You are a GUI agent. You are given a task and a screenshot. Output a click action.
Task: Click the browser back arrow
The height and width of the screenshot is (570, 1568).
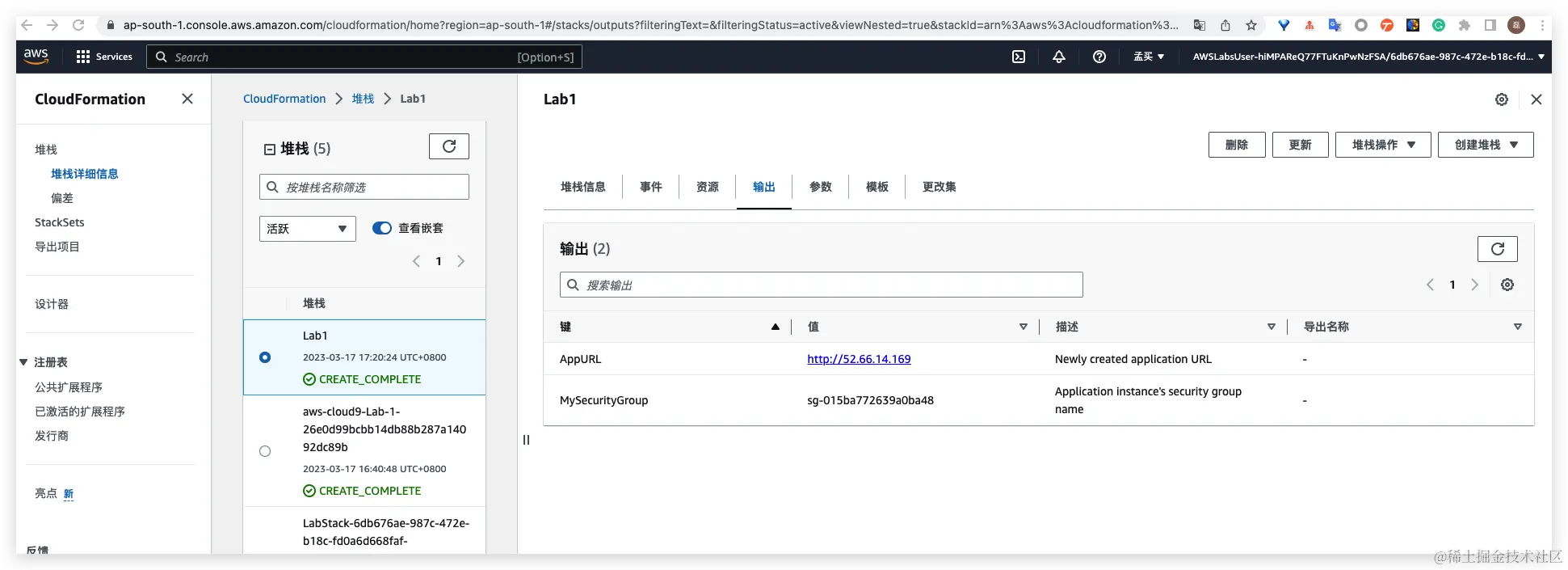[27, 25]
